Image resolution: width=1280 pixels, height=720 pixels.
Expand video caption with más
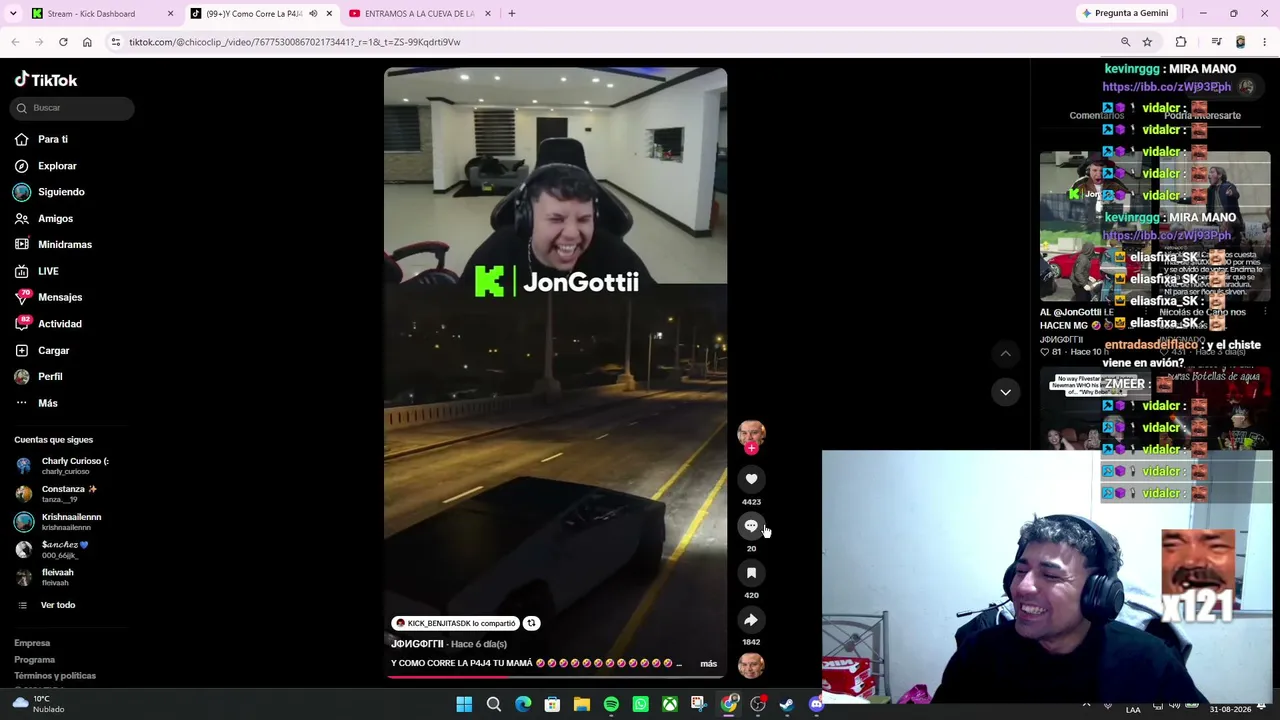tap(708, 664)
